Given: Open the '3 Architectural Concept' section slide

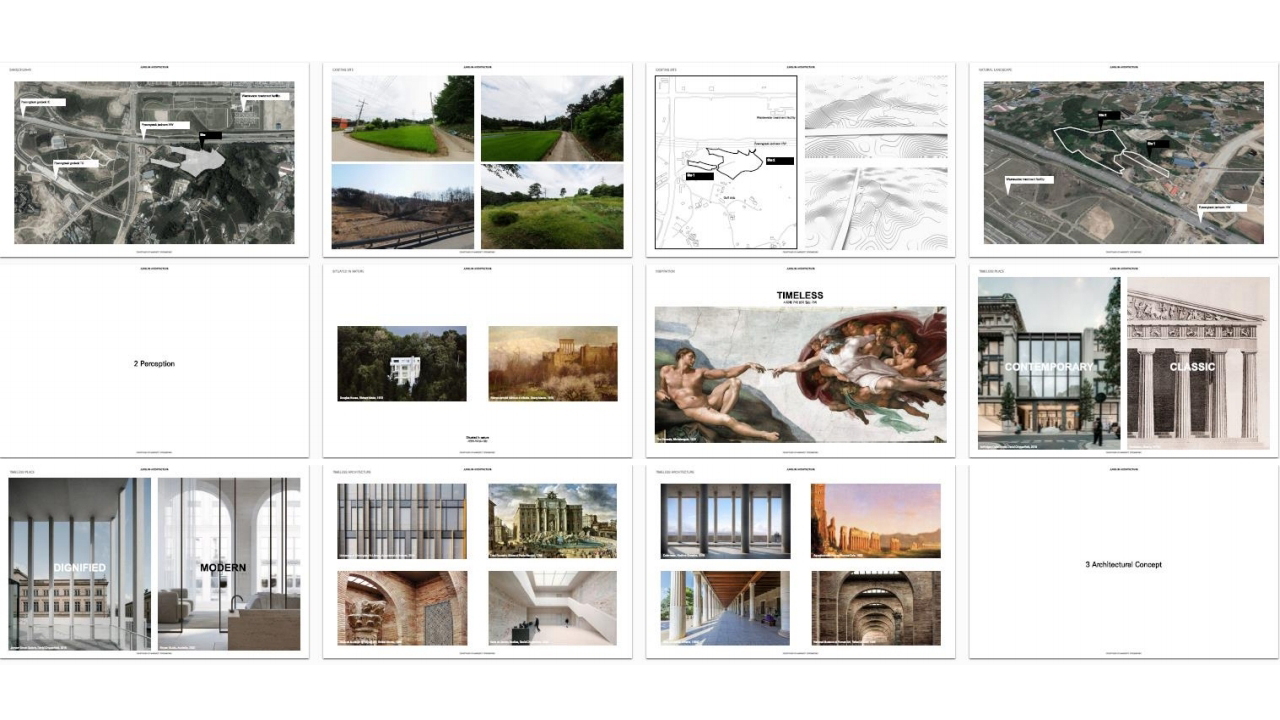Looking at the screenshot, I should click(x=1125, y=561).
